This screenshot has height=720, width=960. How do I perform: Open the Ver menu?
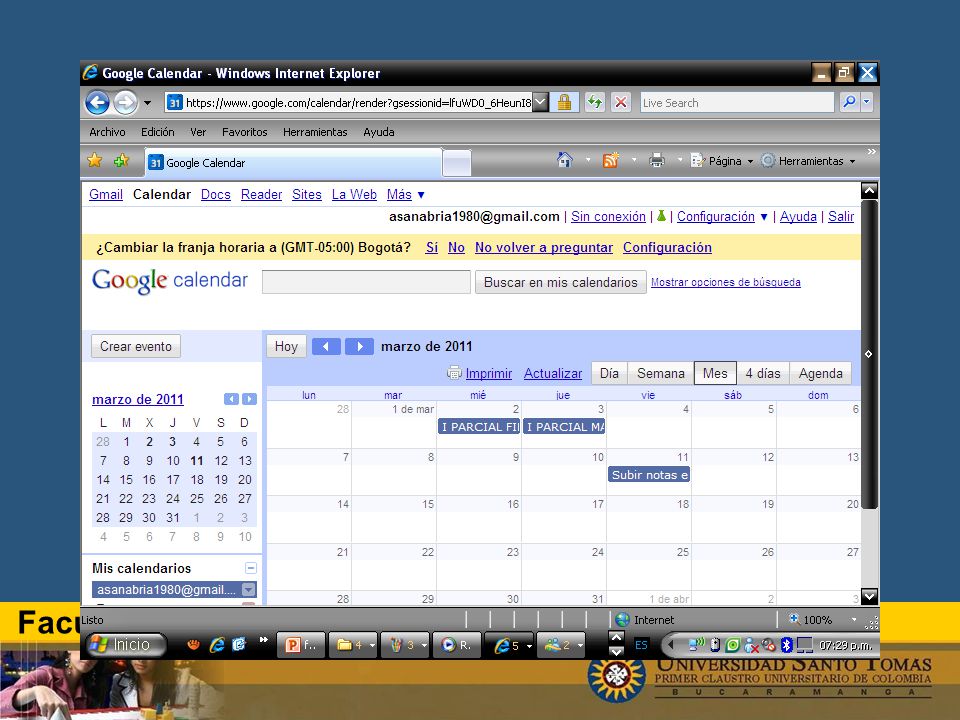pos(198,132)
